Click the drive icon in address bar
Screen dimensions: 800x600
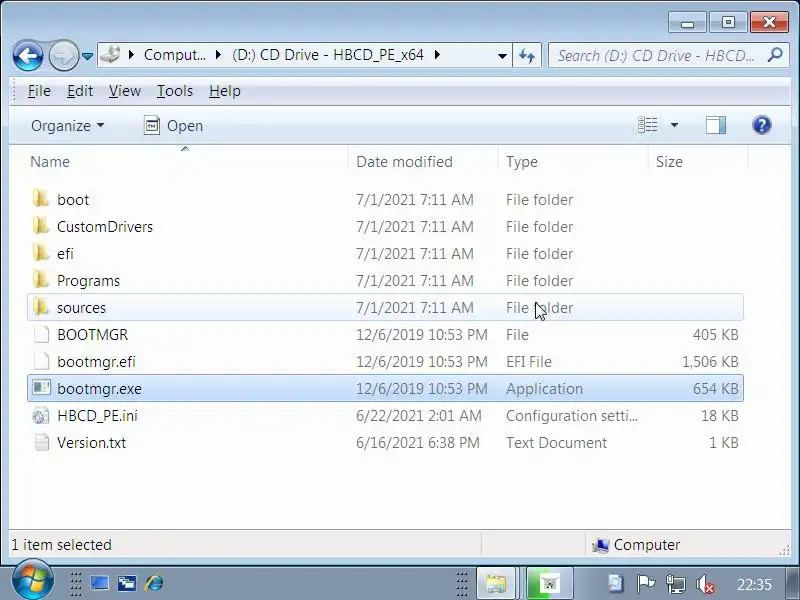coord(110,55)
